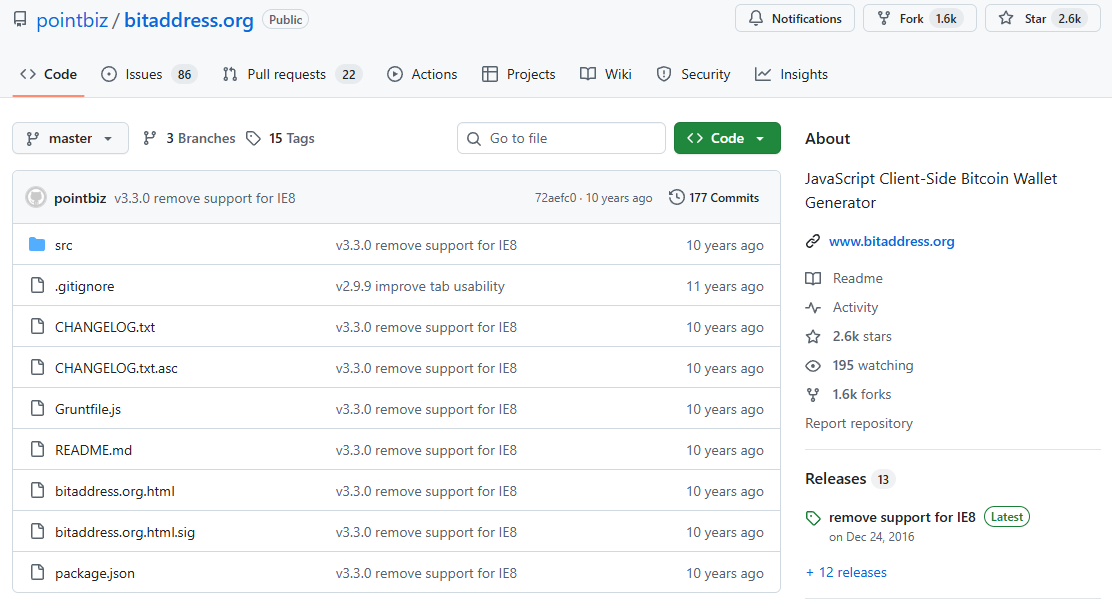Expand the master branch dropdown
Image resolution: width=1112 pixels, height=607 pixels.
(70, 138)
